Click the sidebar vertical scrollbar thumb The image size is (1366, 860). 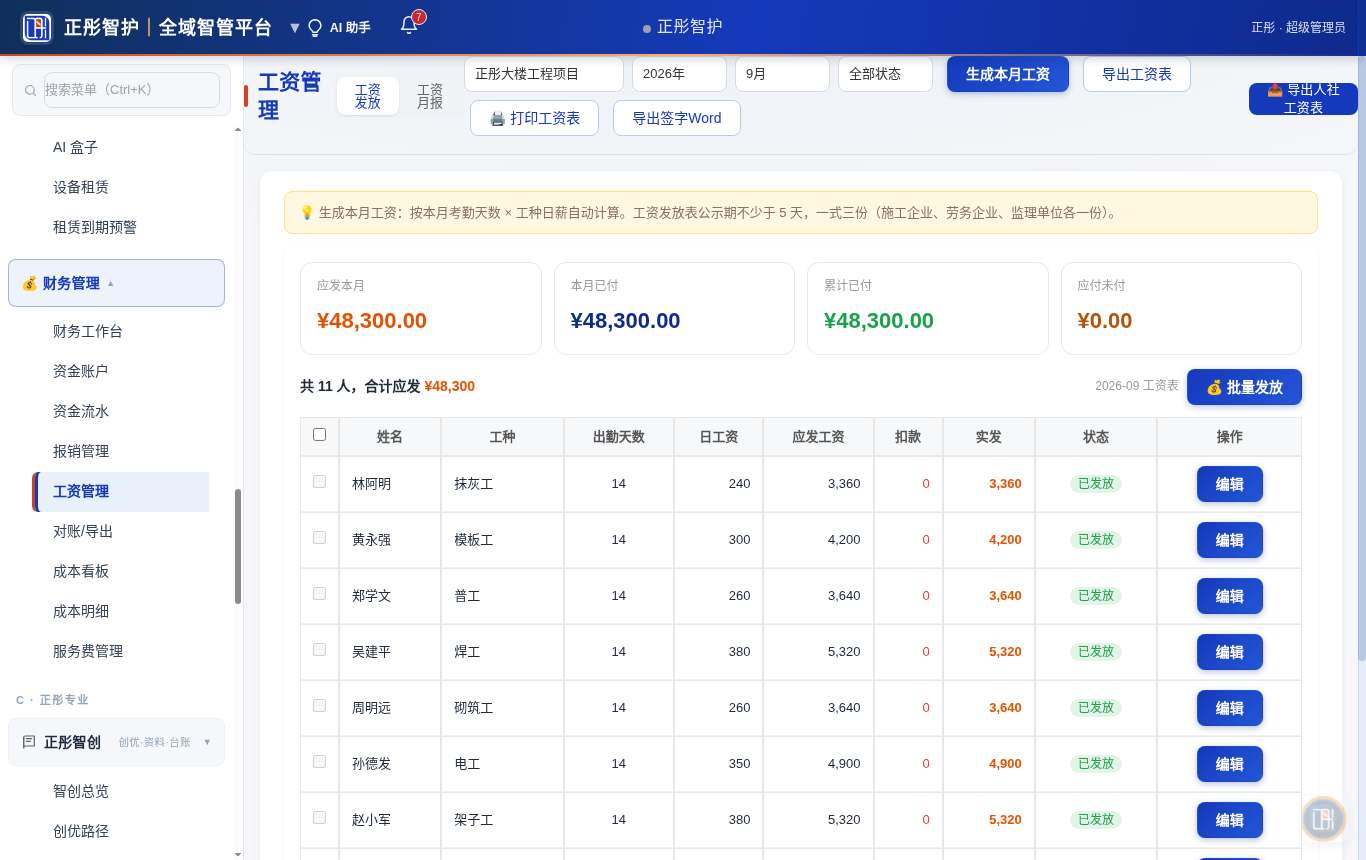click(x=238, y=546)
